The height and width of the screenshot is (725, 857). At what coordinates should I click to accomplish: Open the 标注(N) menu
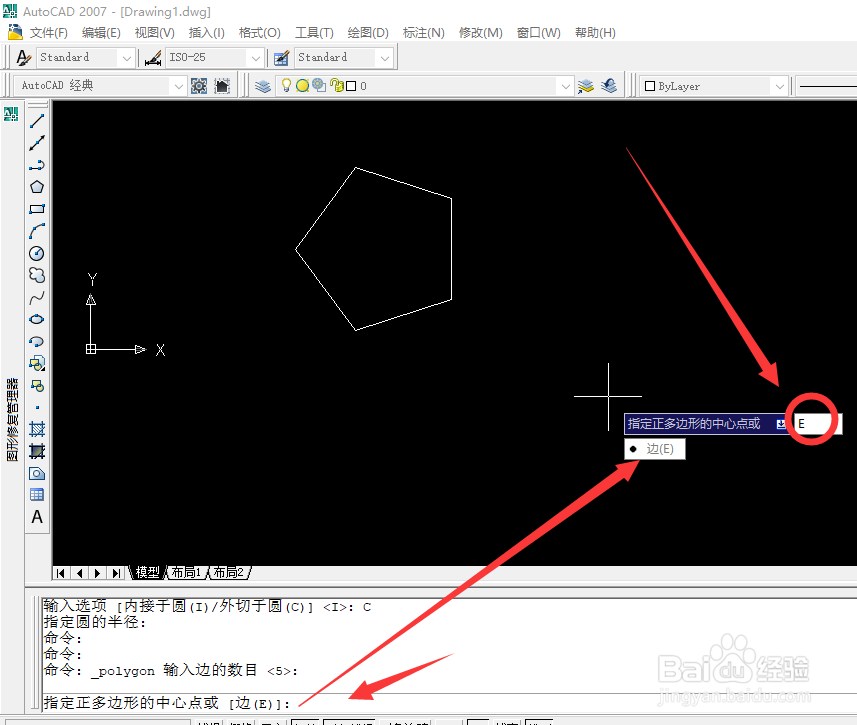pos(424,33)
